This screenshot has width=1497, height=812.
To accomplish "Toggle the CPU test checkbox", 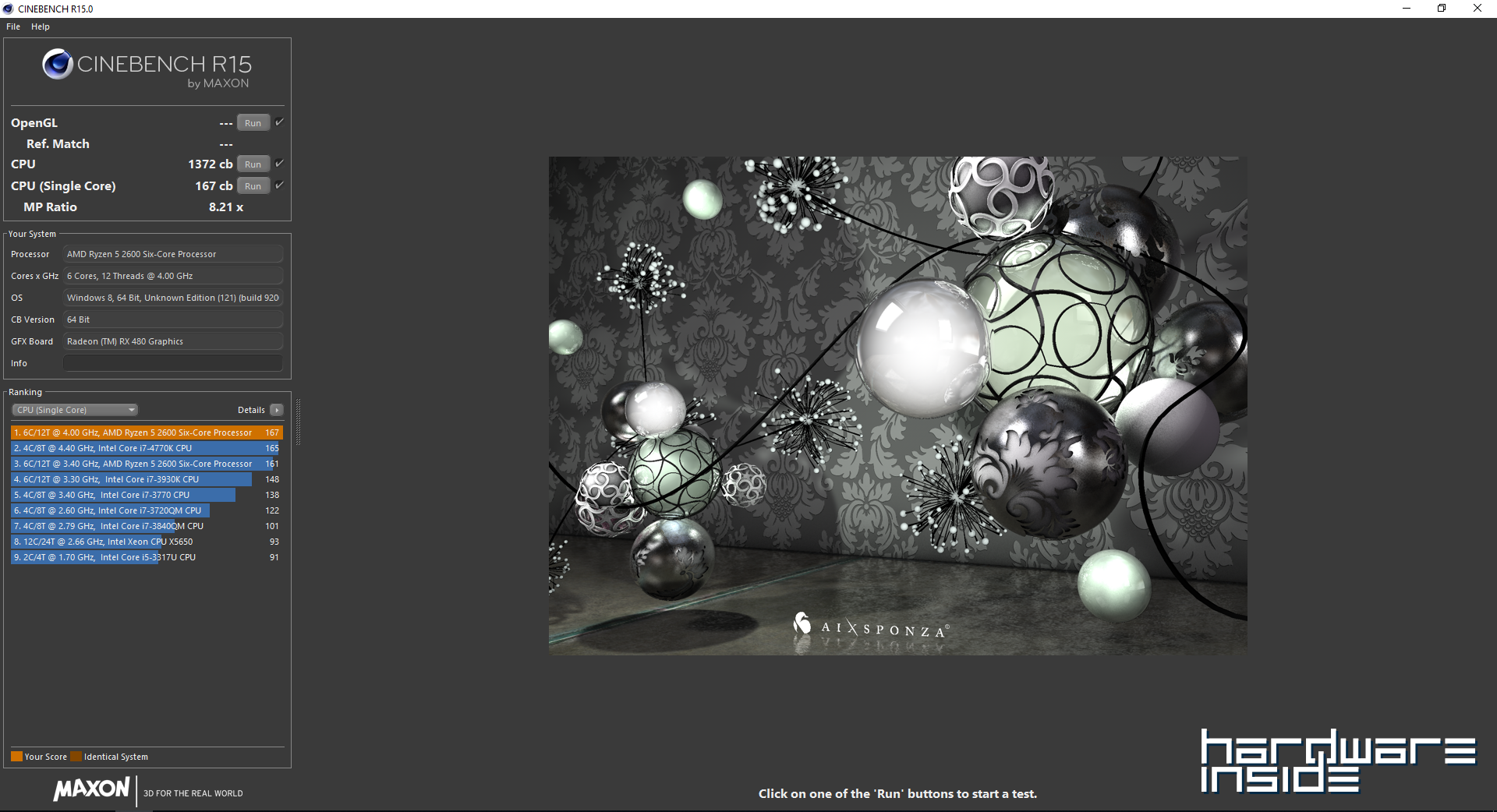I will click(279, 164).
